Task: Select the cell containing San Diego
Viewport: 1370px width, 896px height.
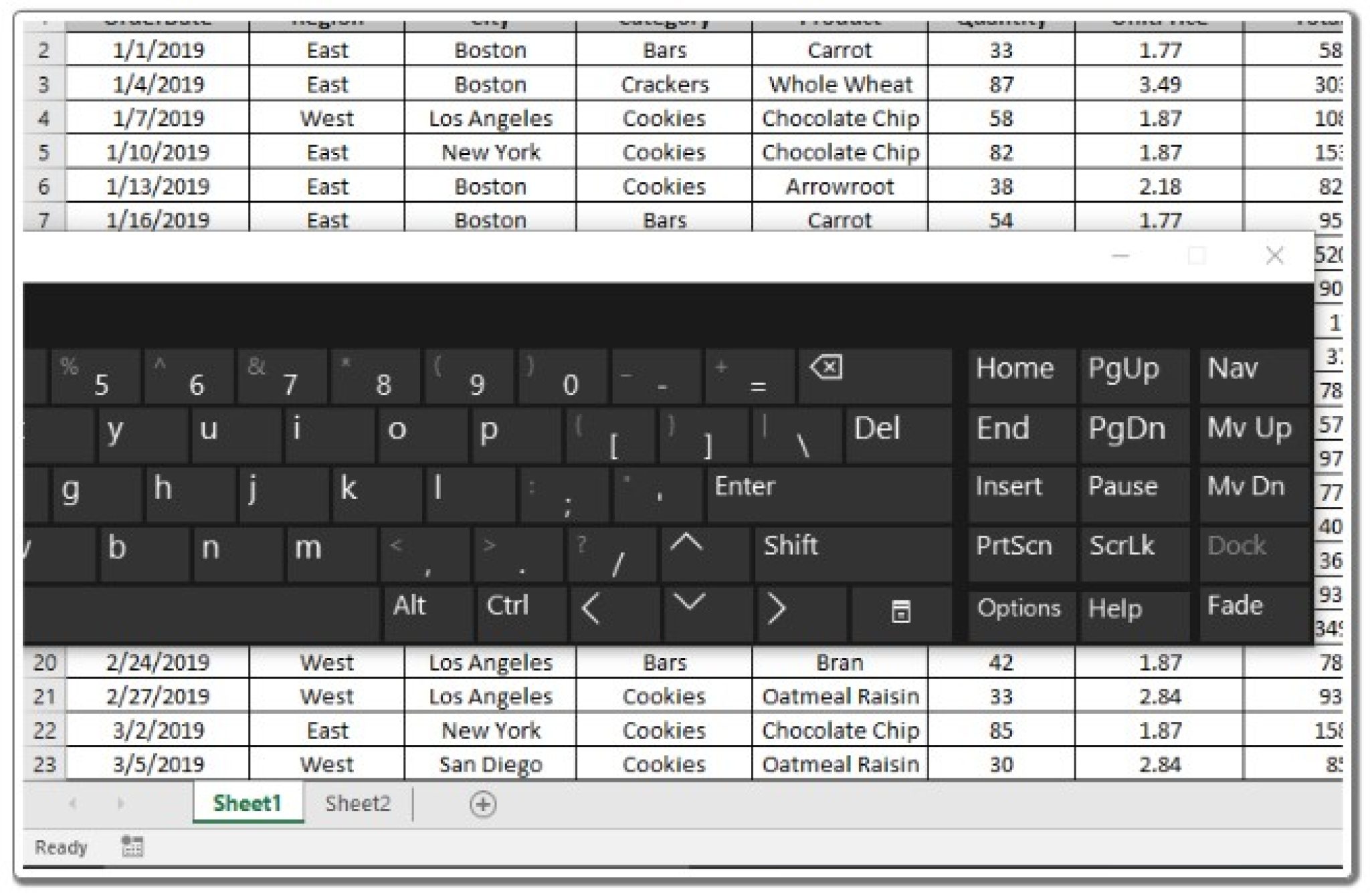Action: (x=490, y=764)
